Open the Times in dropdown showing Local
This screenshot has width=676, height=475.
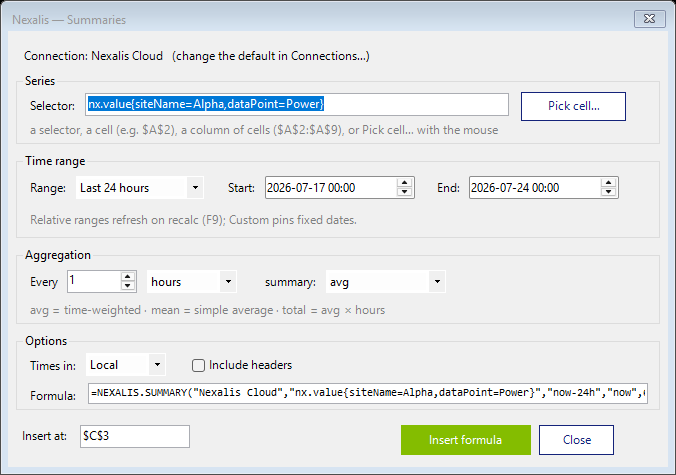click(x=125, y=365)
